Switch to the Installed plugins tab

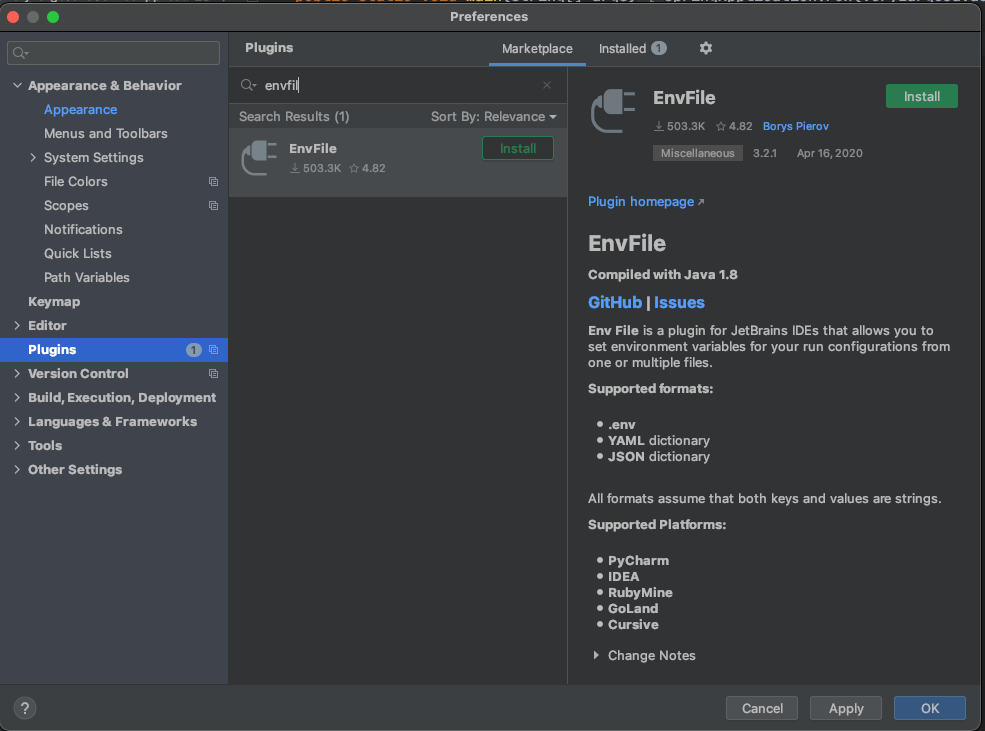click(x=632, y=49)
